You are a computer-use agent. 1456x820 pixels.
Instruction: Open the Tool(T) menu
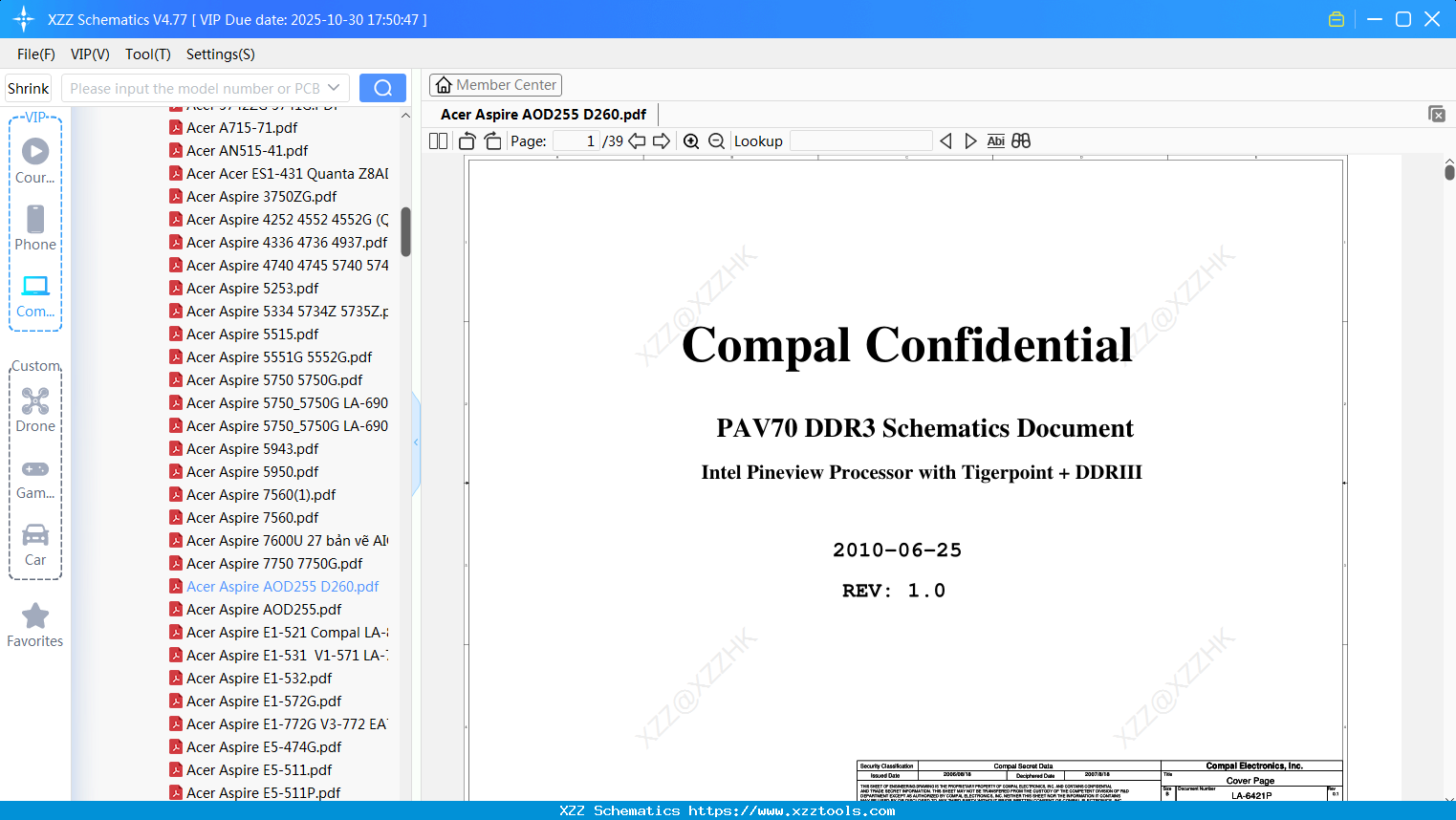(147, 54)
